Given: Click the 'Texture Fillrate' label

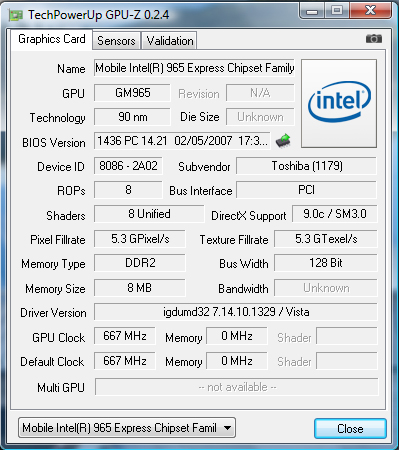Looking at the screenshot, I should 234,240.
